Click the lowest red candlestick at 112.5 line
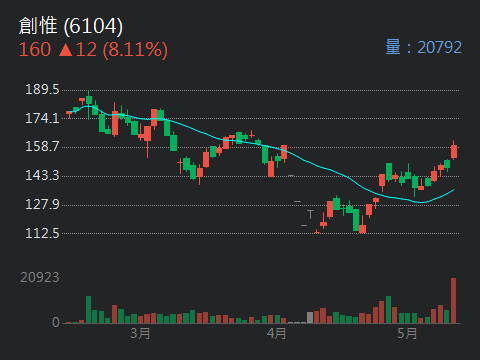The height and width of the screenshot is (360, 480). pyautogui.click(x=362, y=228)
